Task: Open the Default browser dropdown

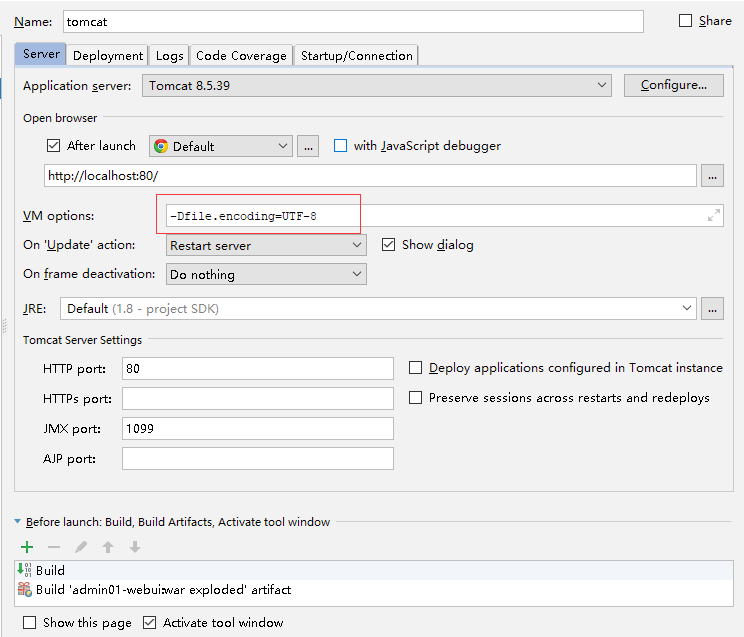Action: 221,146
